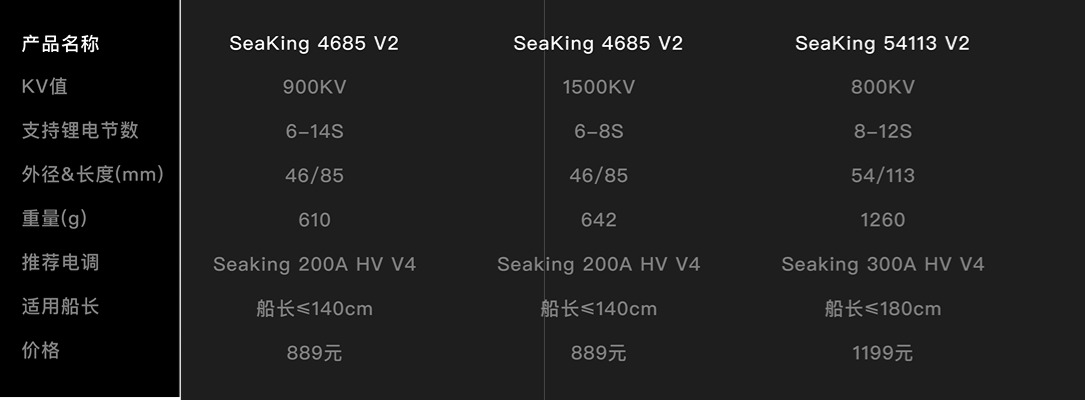Image resolution: width=1085 pixels, height=400 pixels.
Task: Select the 推荐电调 row label
Action: 60,262
